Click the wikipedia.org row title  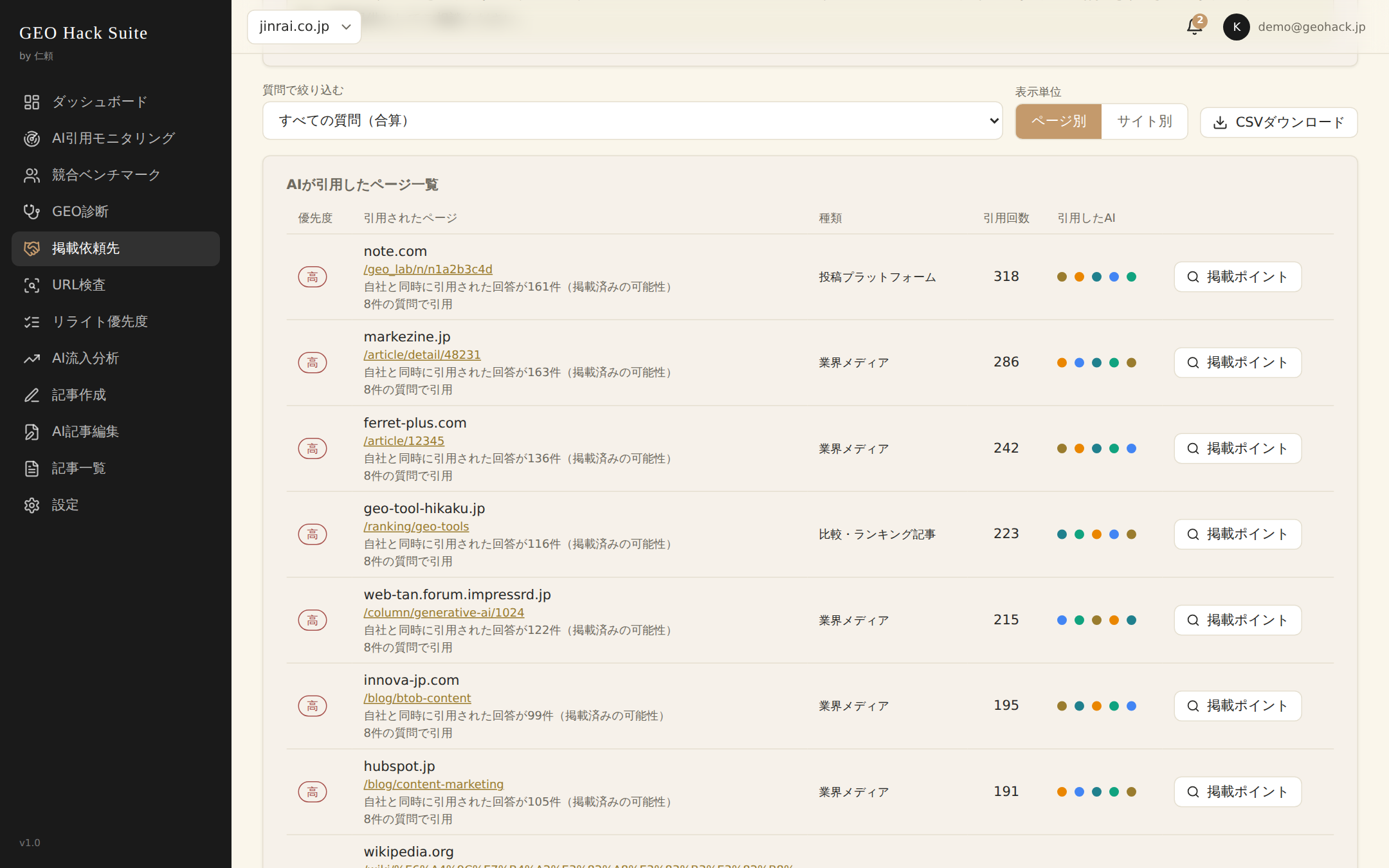pos(409,852)
